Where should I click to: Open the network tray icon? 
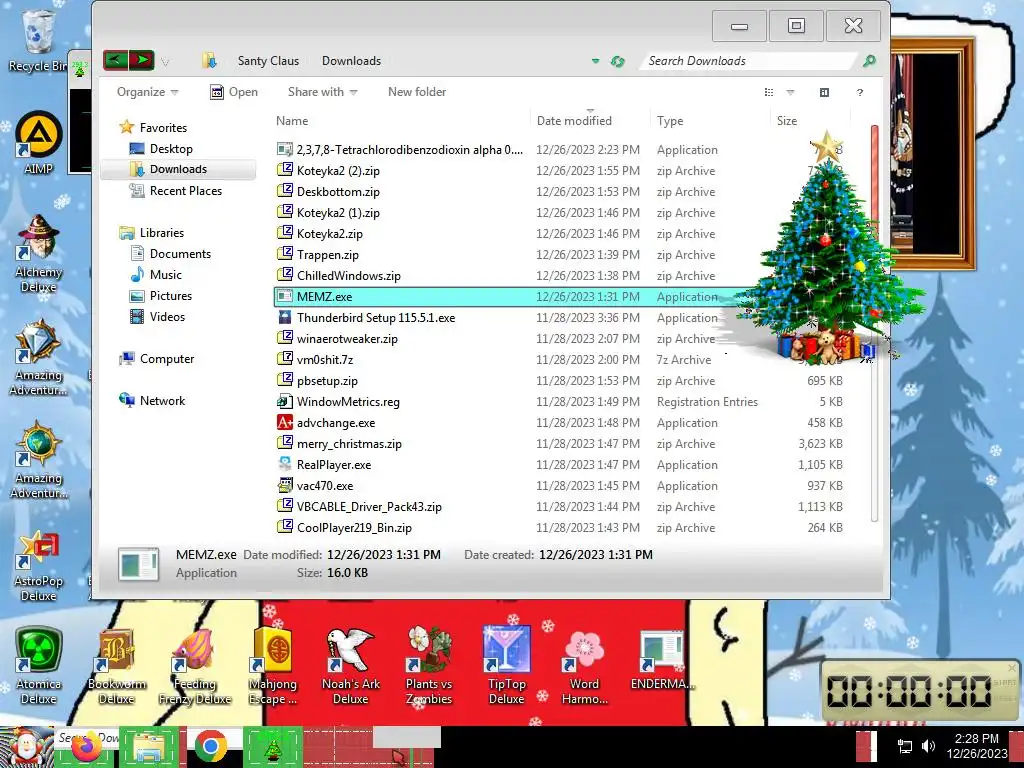[x=904, y=746]
